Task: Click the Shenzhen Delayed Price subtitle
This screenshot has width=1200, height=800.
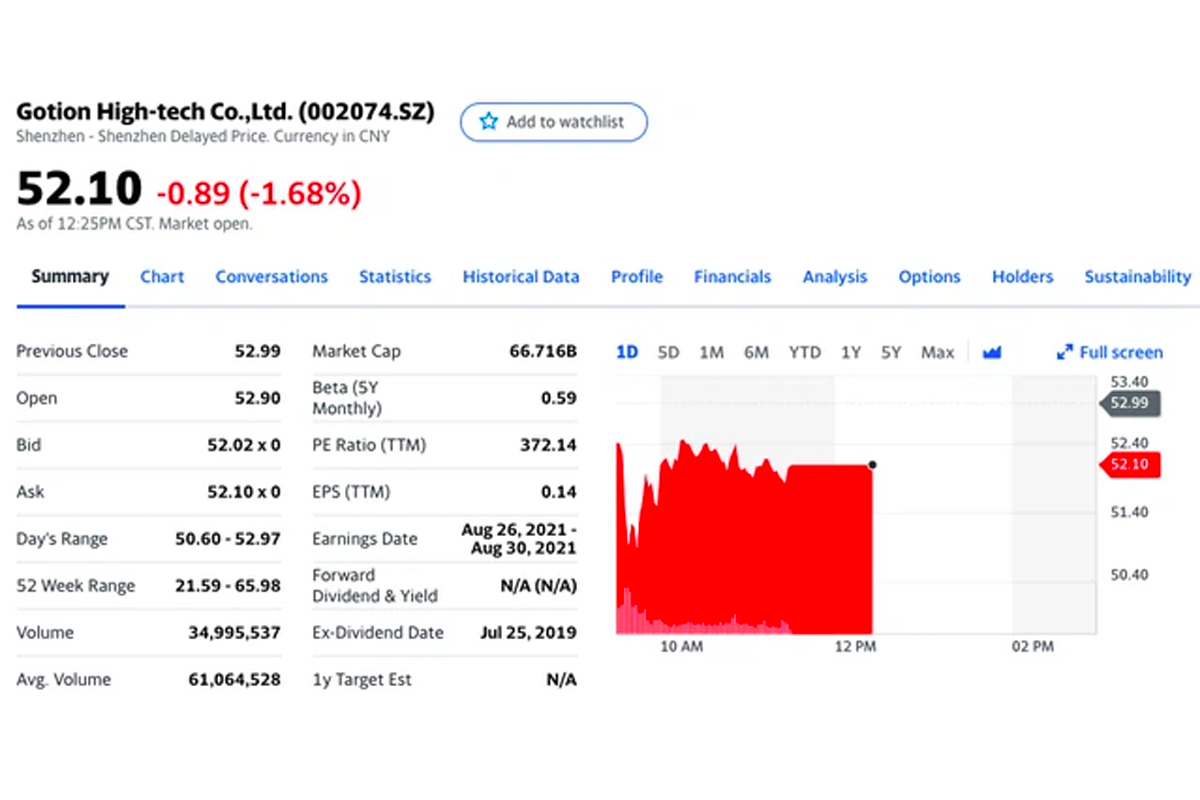Action: [x=203, y=136]
